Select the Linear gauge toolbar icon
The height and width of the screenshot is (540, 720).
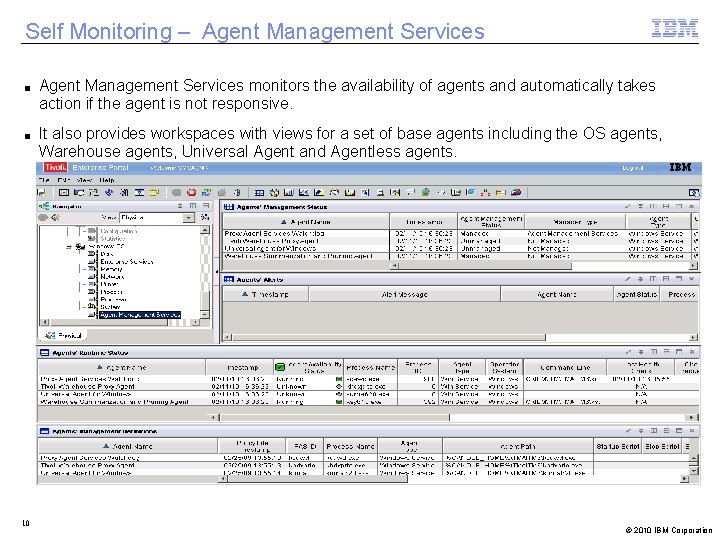350,192
